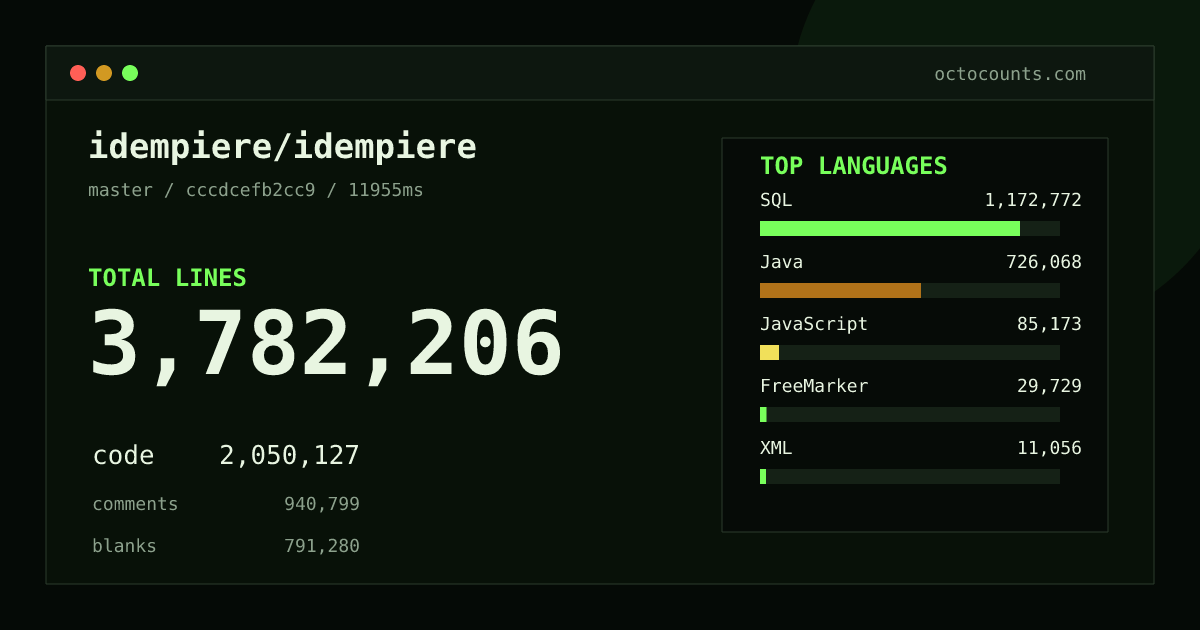The image size is (1200, 630).
Task: Click the yellow window dot
Action: 104,73
